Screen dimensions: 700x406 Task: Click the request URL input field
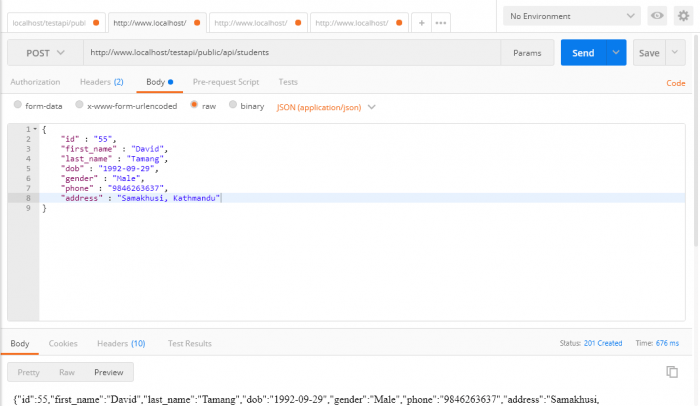pos(292,53)
